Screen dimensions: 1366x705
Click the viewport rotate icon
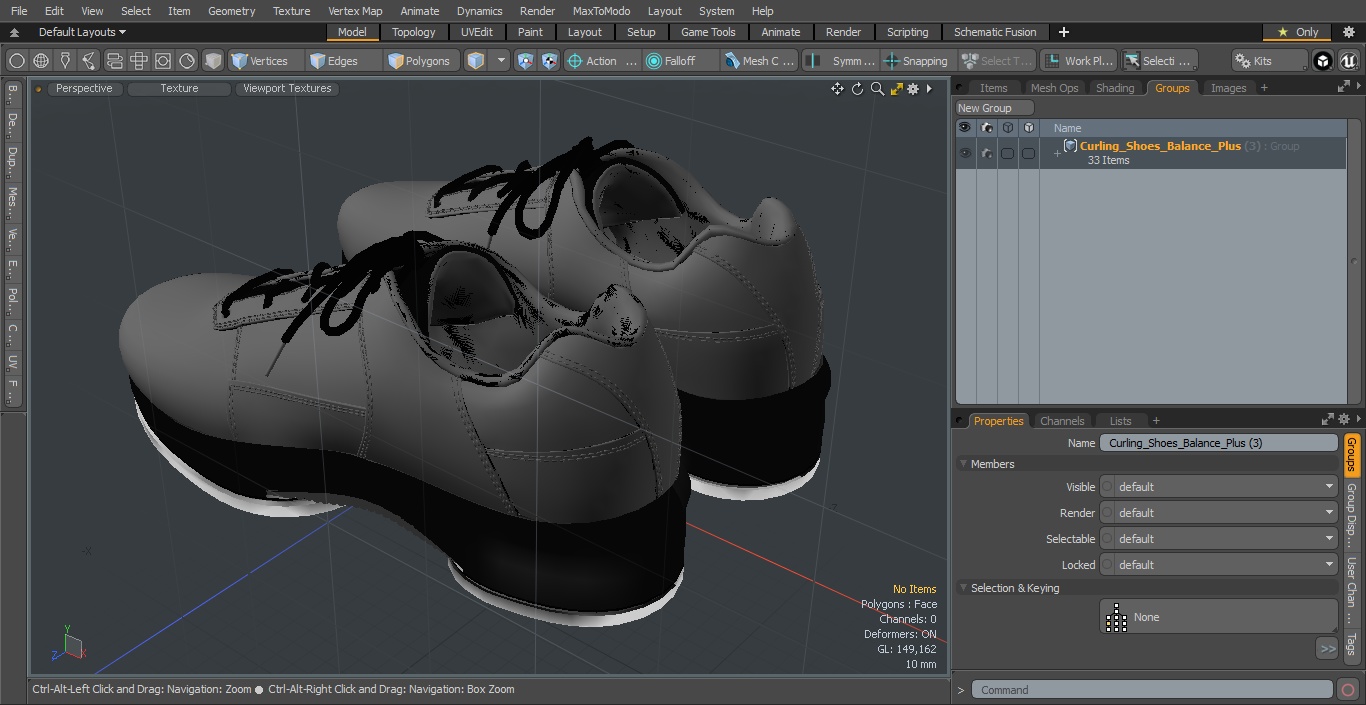tap(857, 89)
